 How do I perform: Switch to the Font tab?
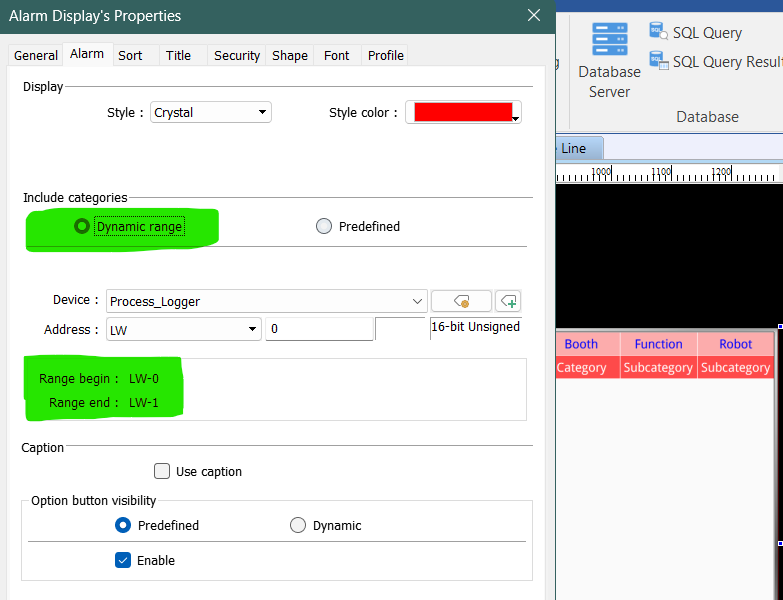tap(337, 56)
